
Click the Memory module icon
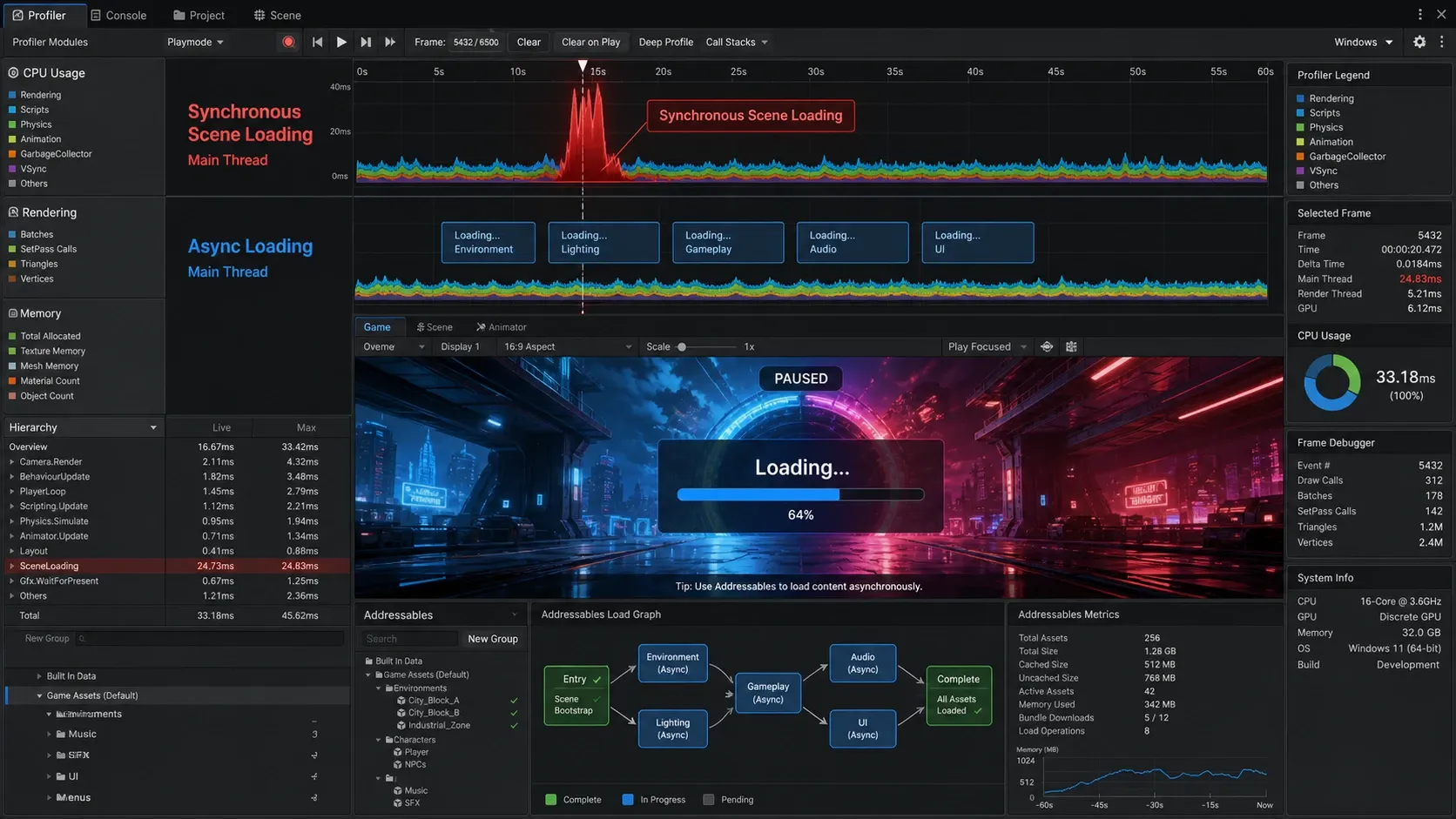(13, 313)
